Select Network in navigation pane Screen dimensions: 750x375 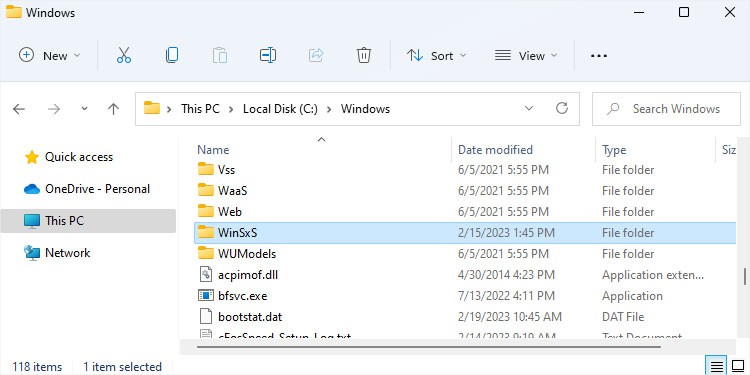67,253
